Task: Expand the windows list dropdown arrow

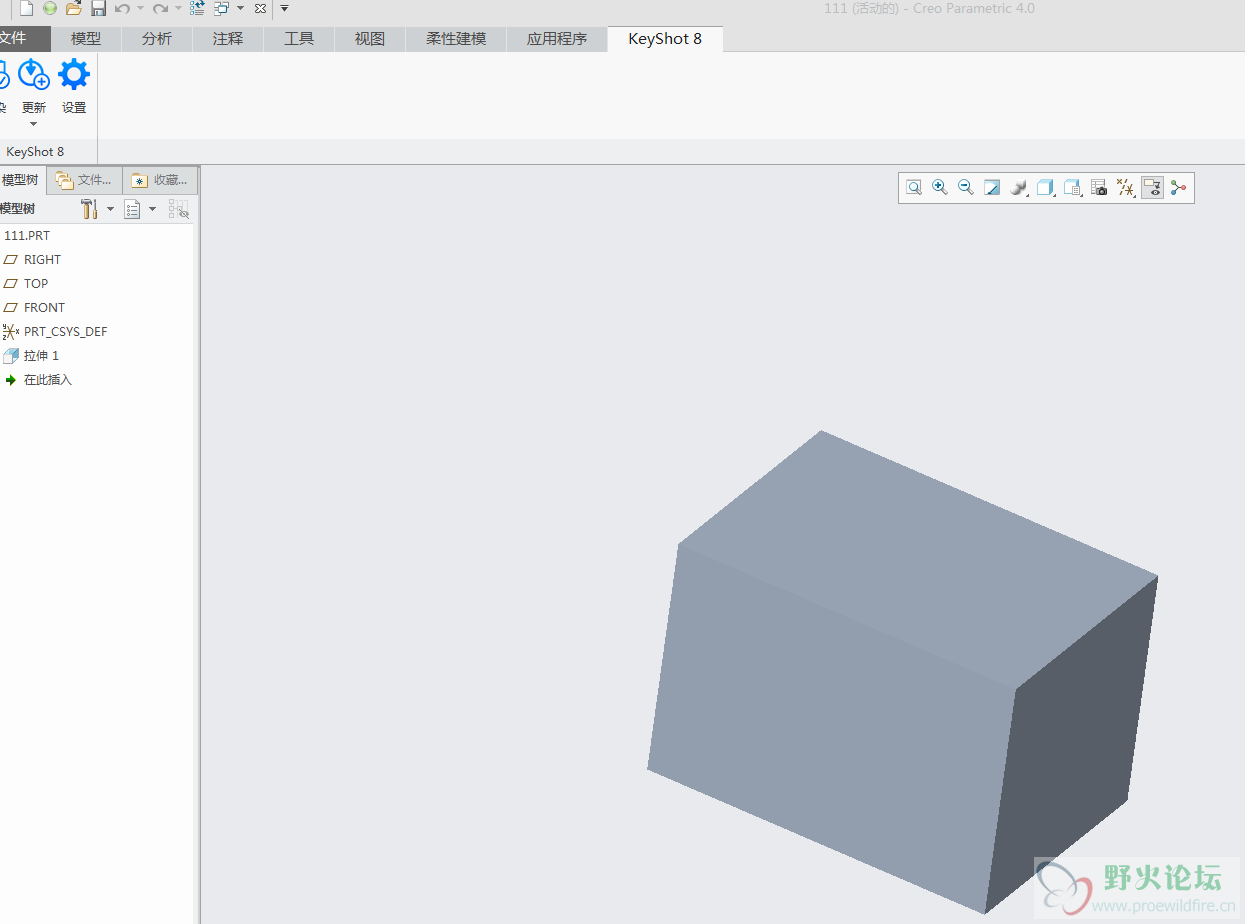Action: 240,8
